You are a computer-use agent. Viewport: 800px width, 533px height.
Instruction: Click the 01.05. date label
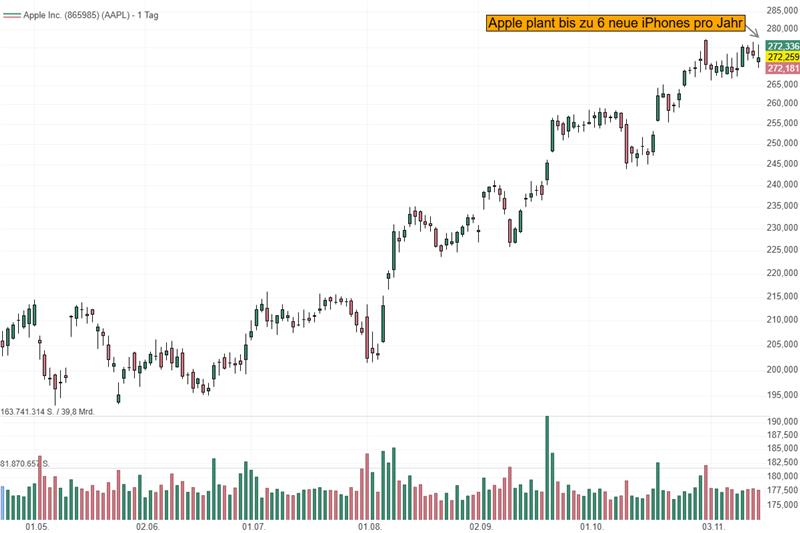click(x=37, y=527)
